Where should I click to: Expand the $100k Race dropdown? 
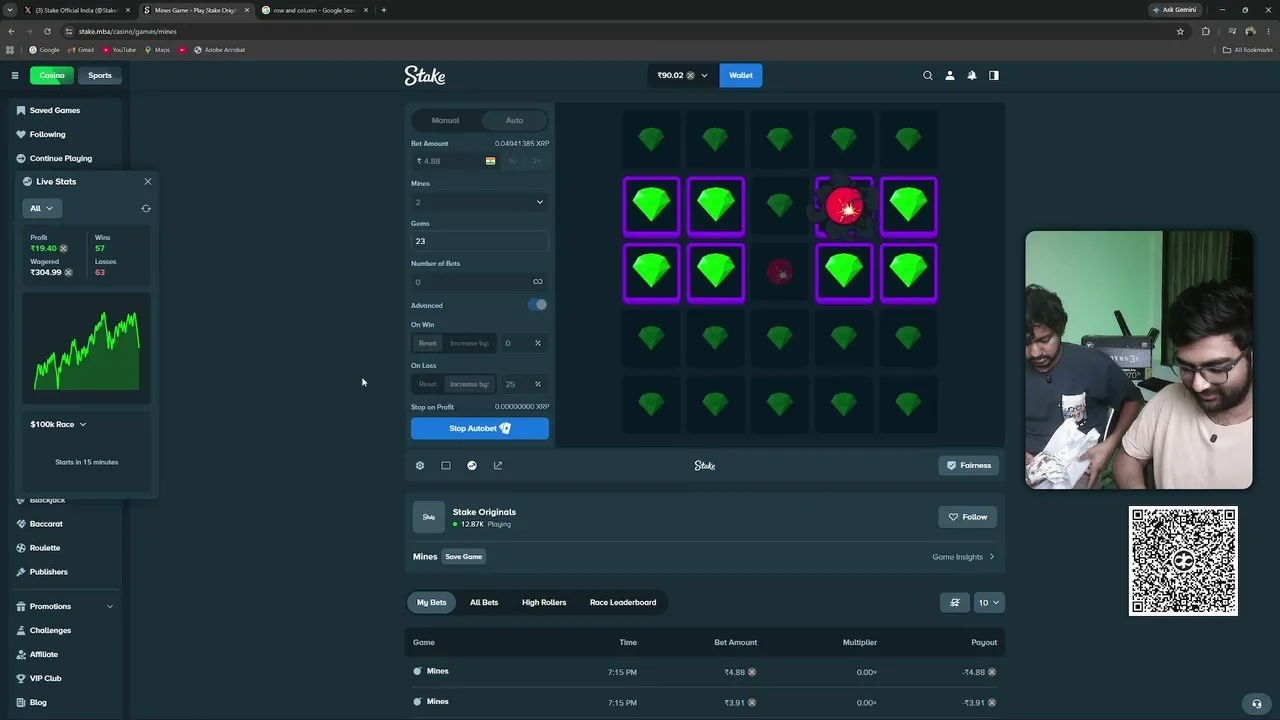pyautogui.click(x=58, y=424)
